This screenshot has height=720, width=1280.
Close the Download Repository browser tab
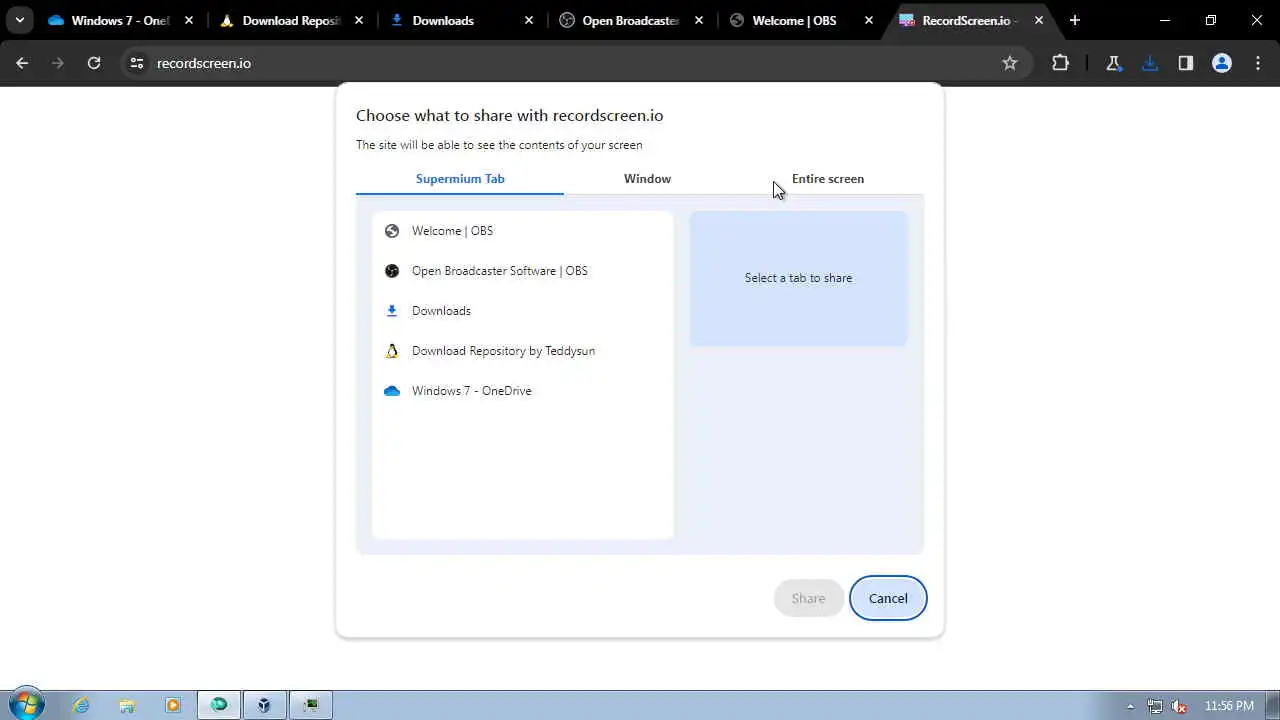pos(359,20)
